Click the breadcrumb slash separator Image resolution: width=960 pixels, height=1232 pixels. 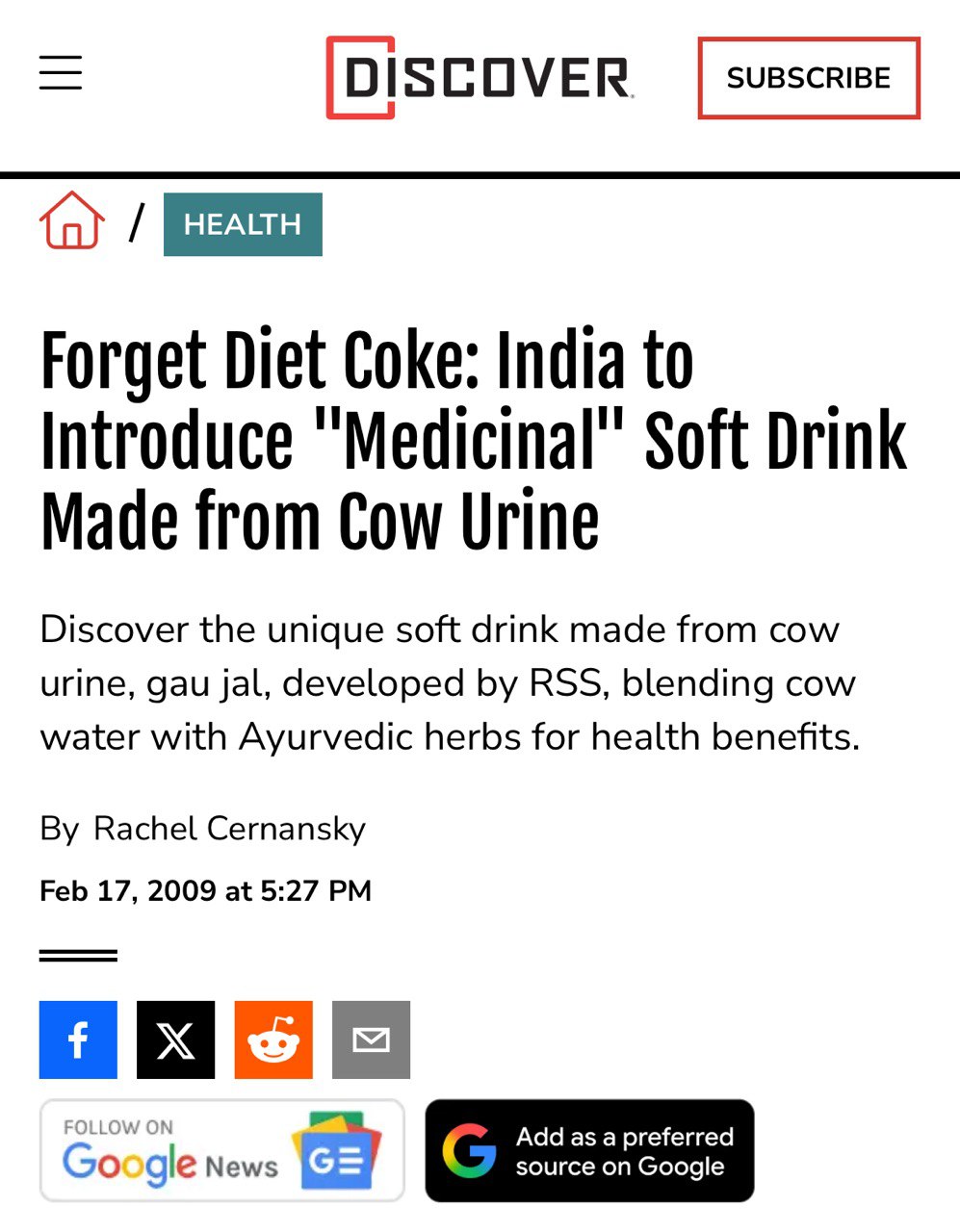137,222
